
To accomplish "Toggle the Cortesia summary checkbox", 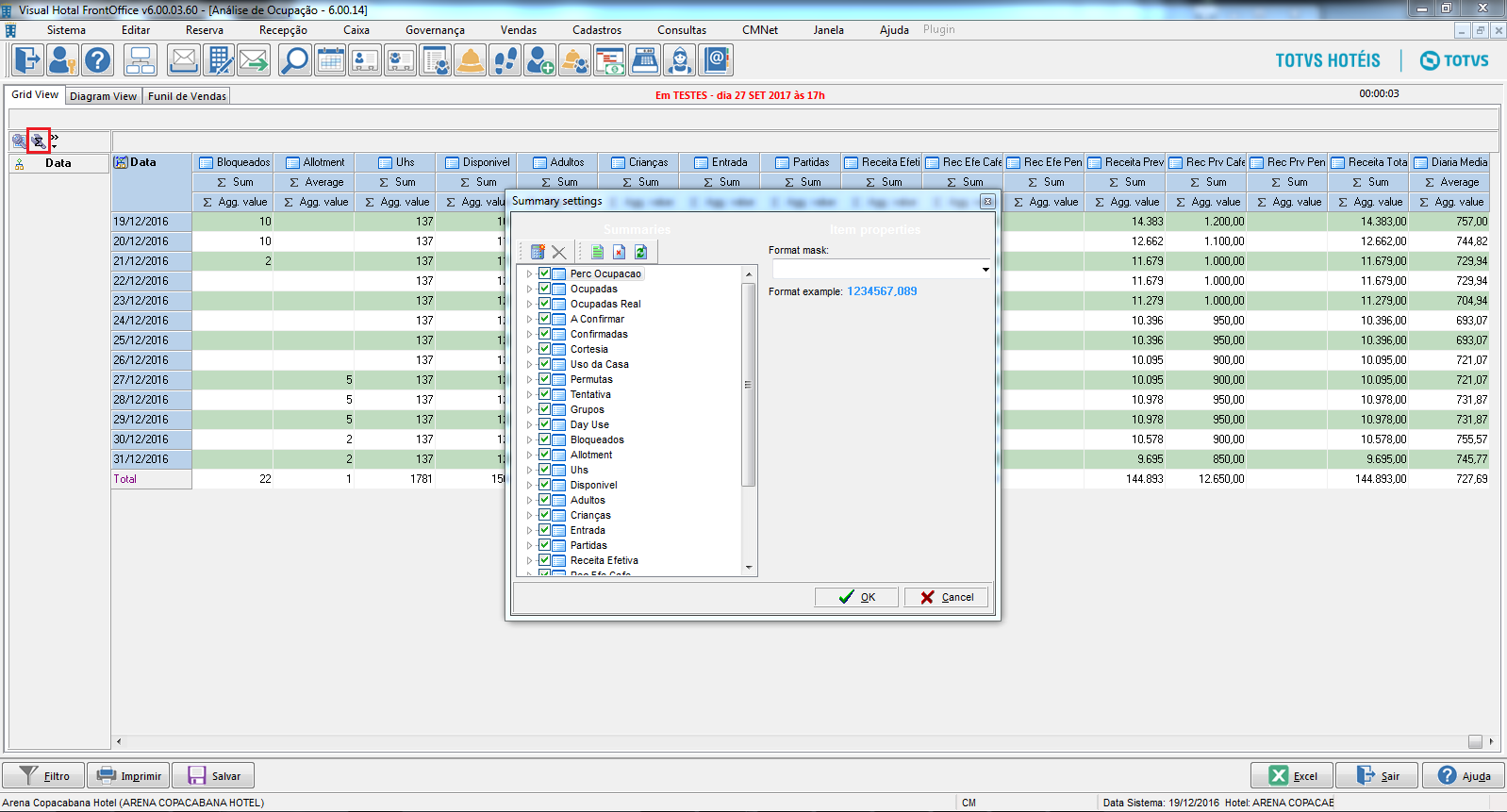I will 544,349.
